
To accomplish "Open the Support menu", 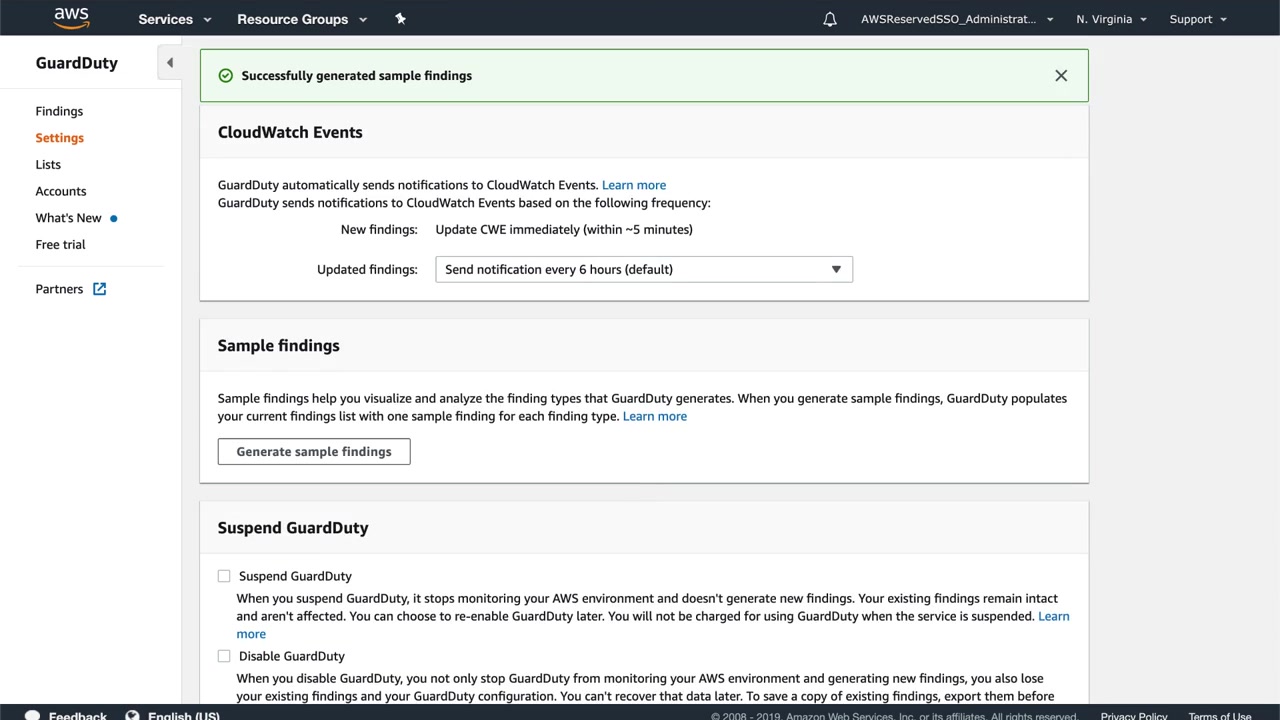I will pos(1197,19).
